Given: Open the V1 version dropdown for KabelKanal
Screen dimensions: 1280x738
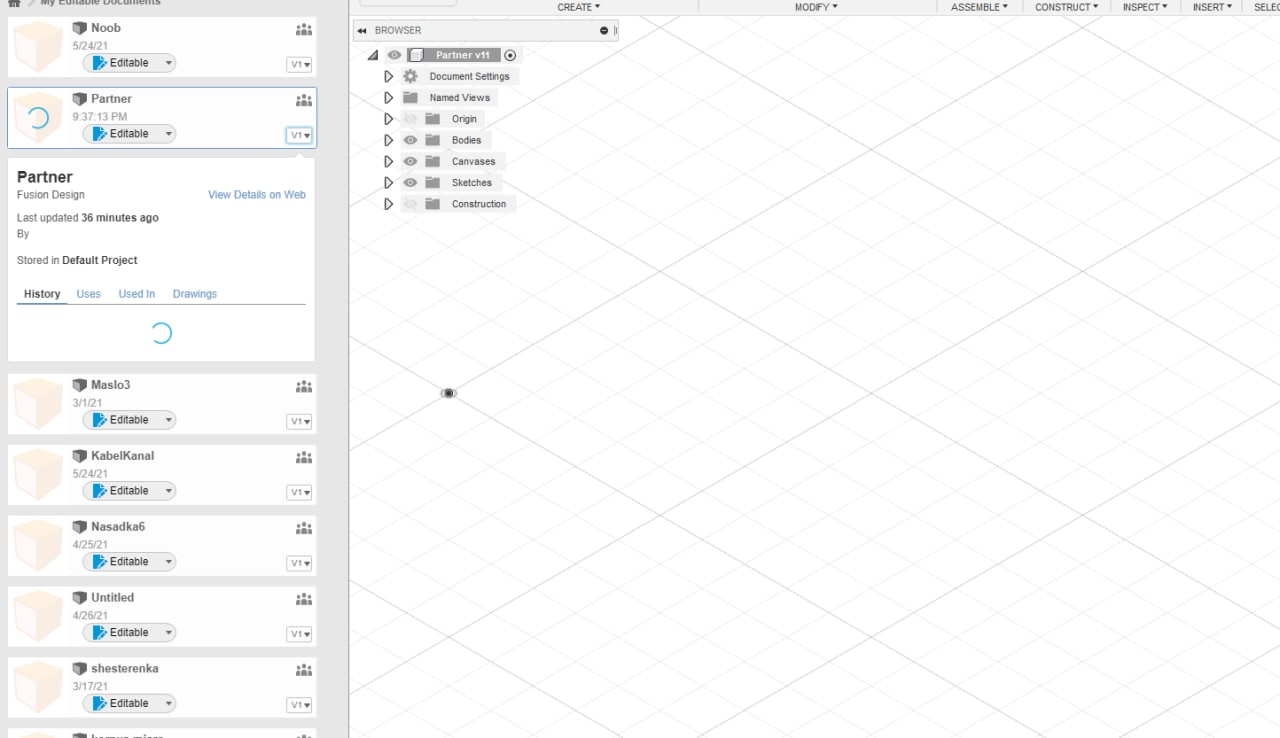Looking at the screenshot, I should pos(299,493).
